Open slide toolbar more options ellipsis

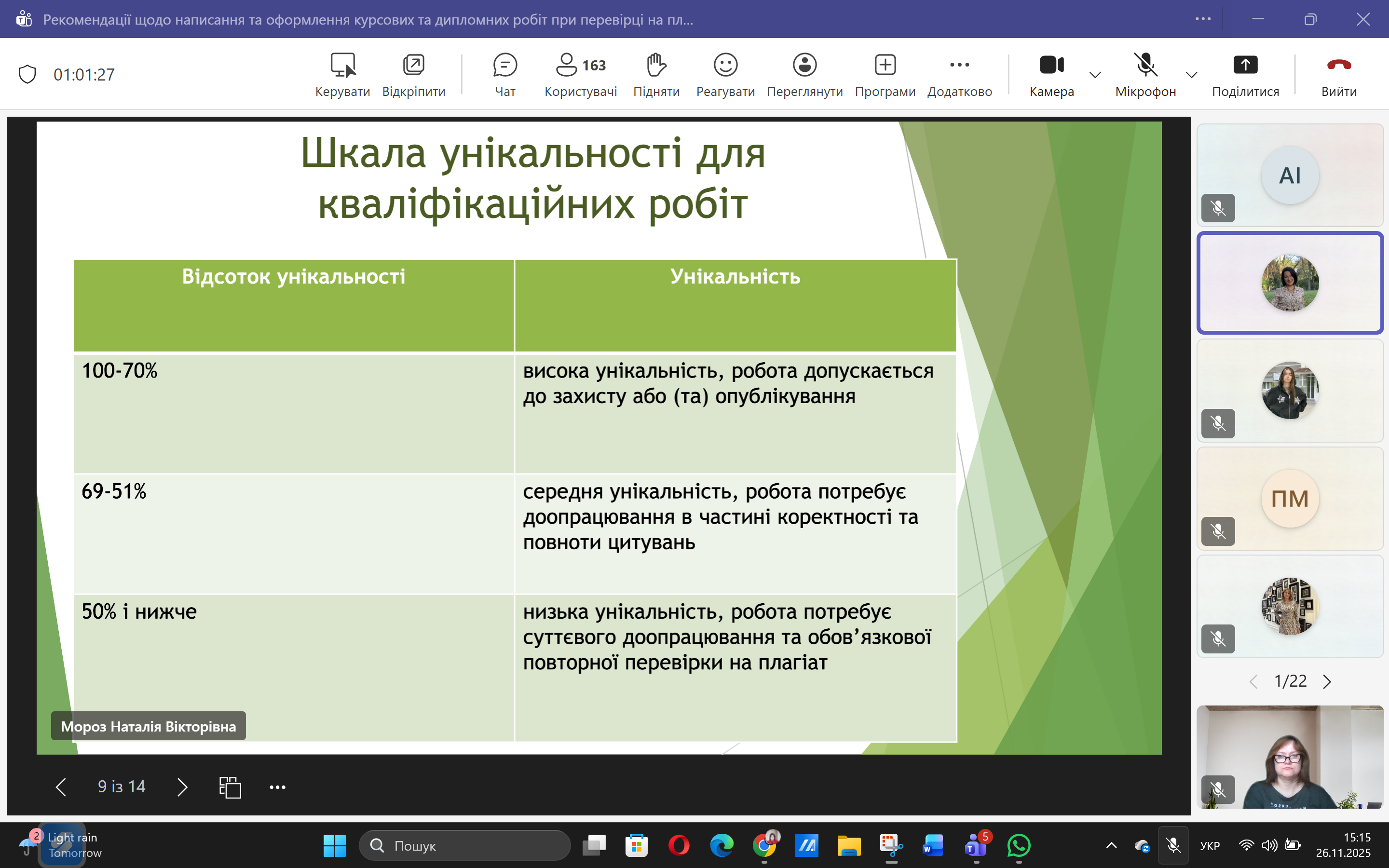277,787
